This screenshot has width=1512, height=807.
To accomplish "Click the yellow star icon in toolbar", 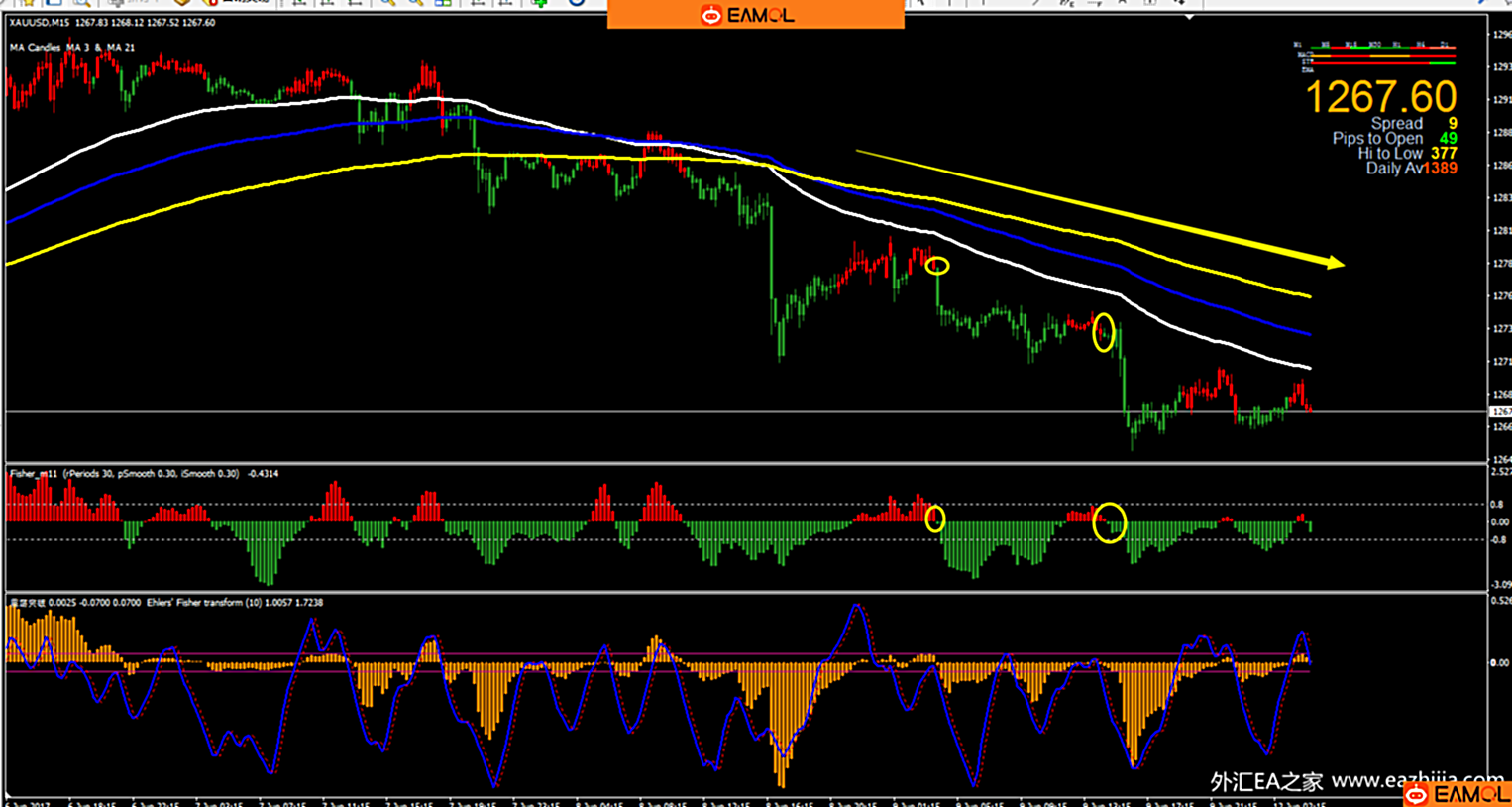I will tap(30, 3).
